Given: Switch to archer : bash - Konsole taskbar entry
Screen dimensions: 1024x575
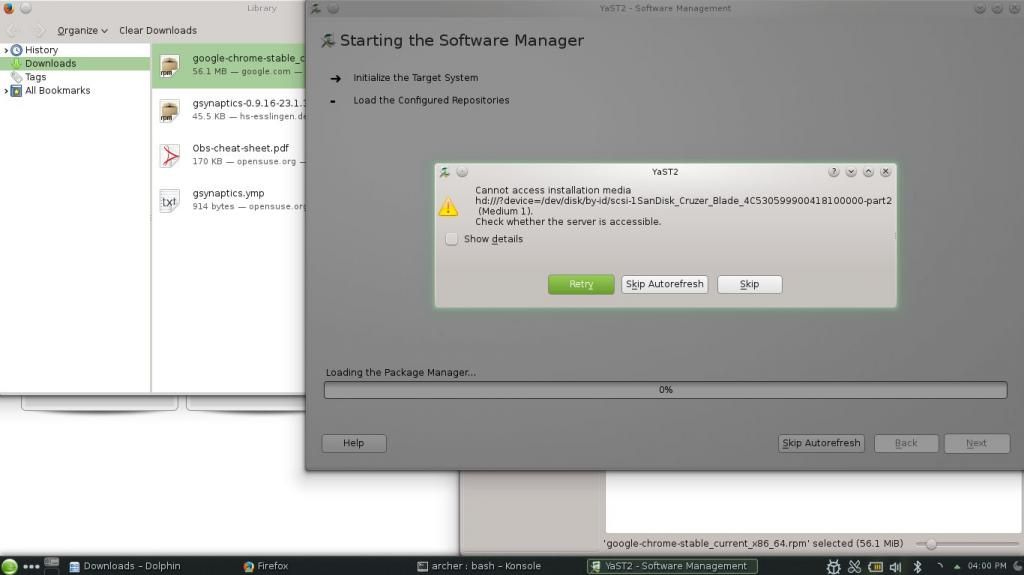Looking at the screenshot, I should (479, 566).
